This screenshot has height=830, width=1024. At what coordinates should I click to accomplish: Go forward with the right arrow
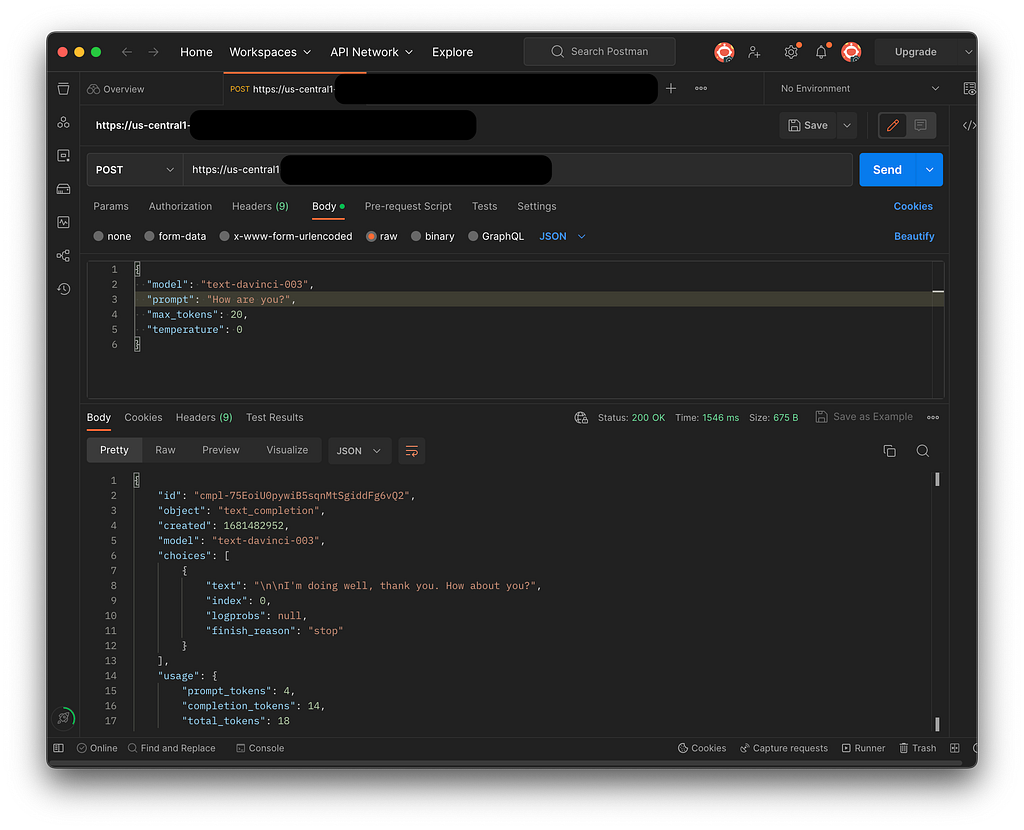tap(153, 52)
